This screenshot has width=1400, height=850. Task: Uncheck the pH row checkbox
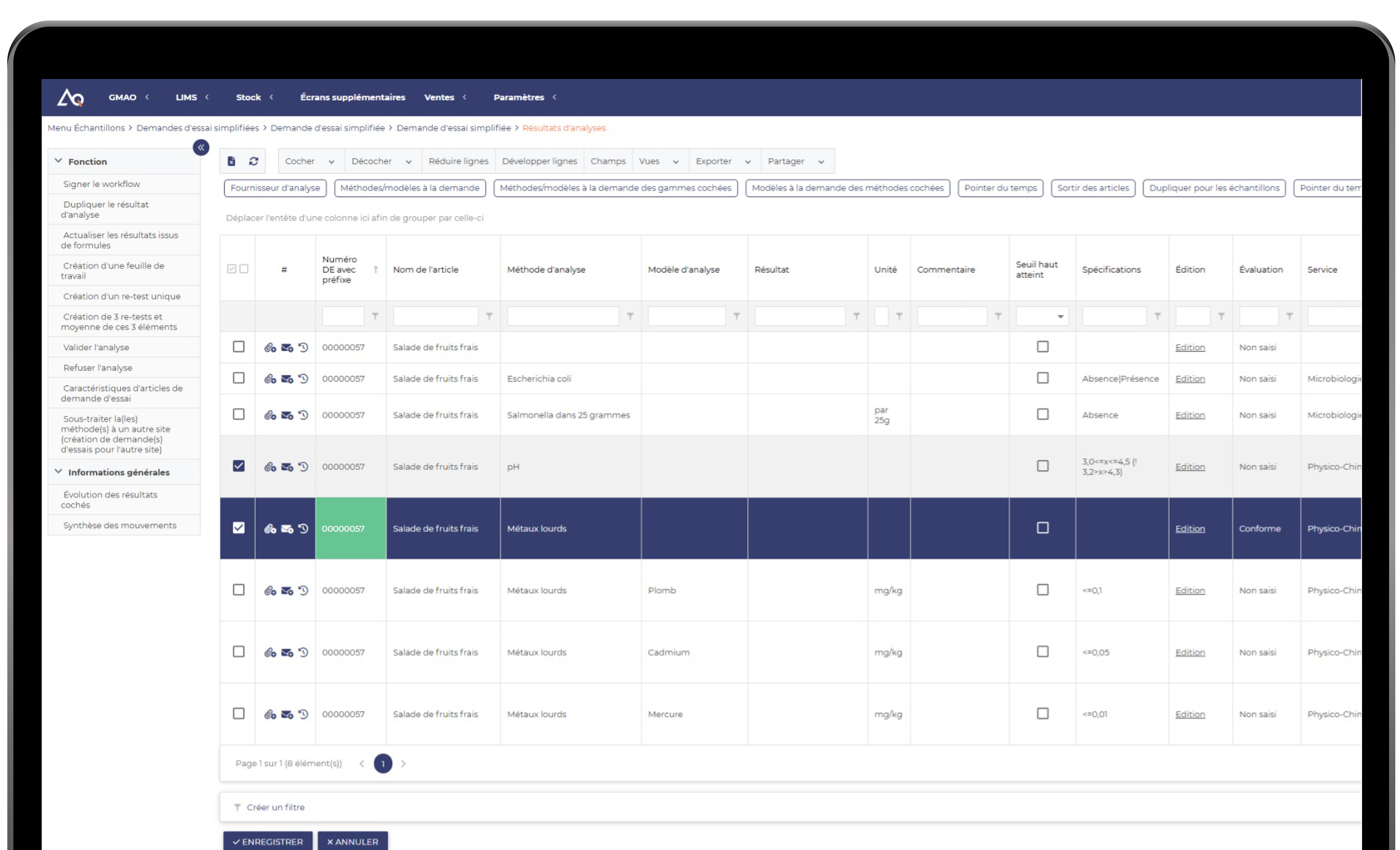point(239,467)
